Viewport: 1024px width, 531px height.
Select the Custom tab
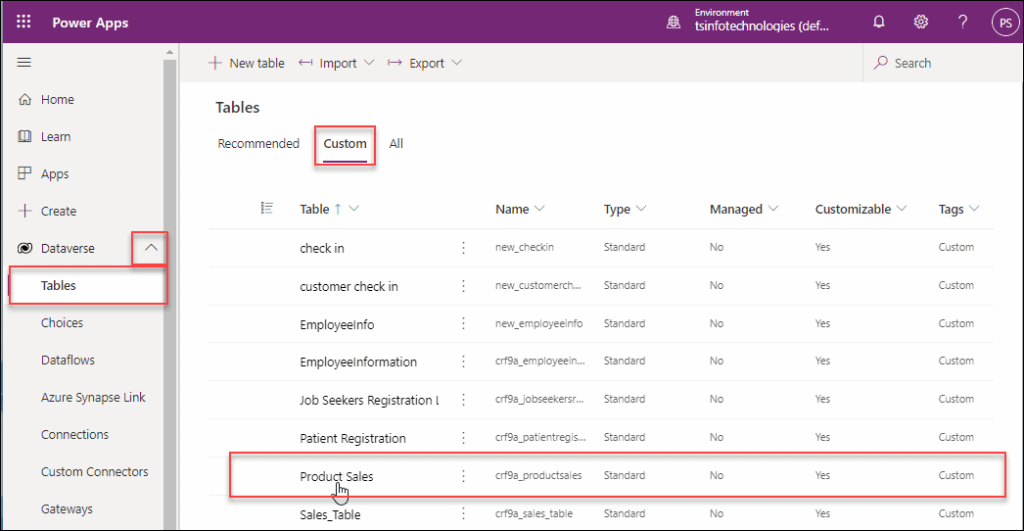coord(345,144)
